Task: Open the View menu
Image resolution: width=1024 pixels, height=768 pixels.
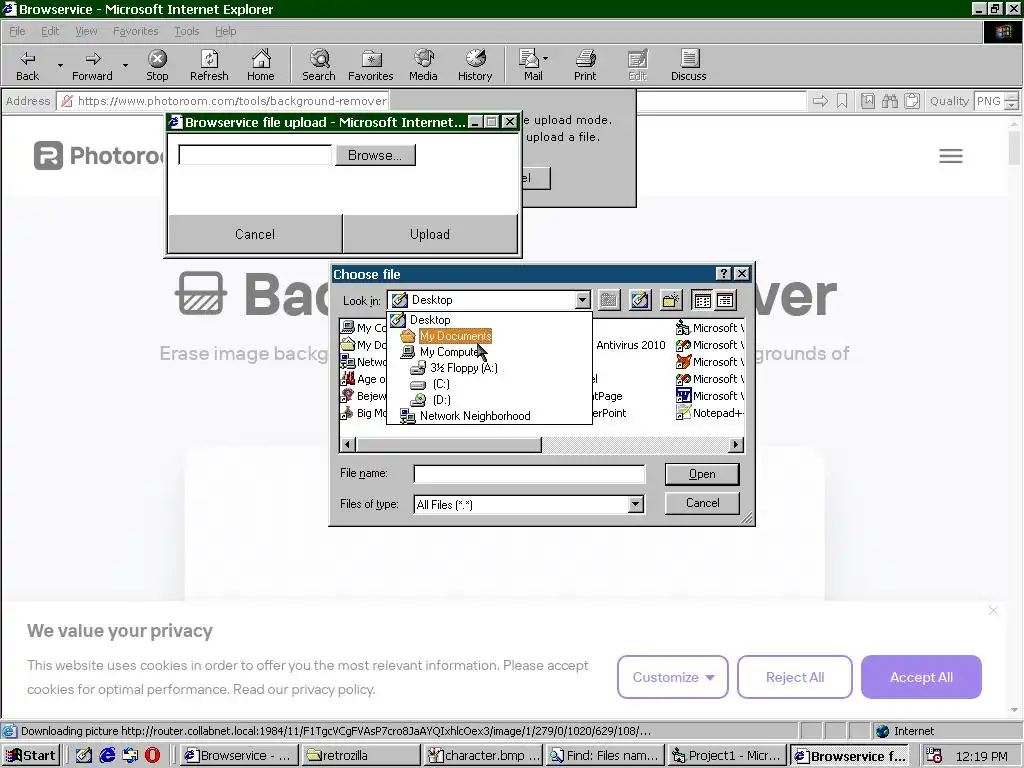Action: pos(86,31)
